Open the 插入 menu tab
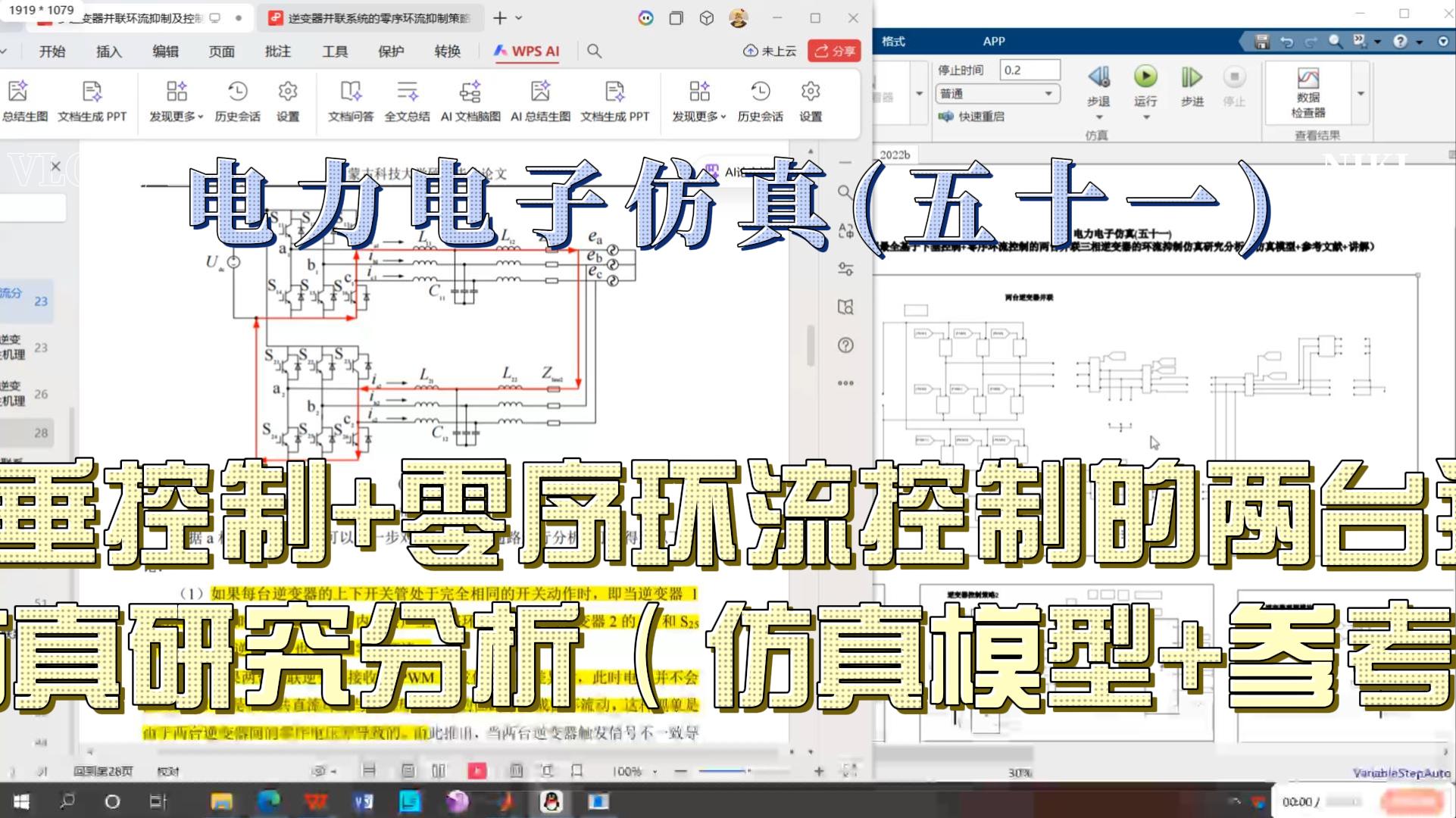This screenshot has height=818, width=1456. (x=108, y=51)
